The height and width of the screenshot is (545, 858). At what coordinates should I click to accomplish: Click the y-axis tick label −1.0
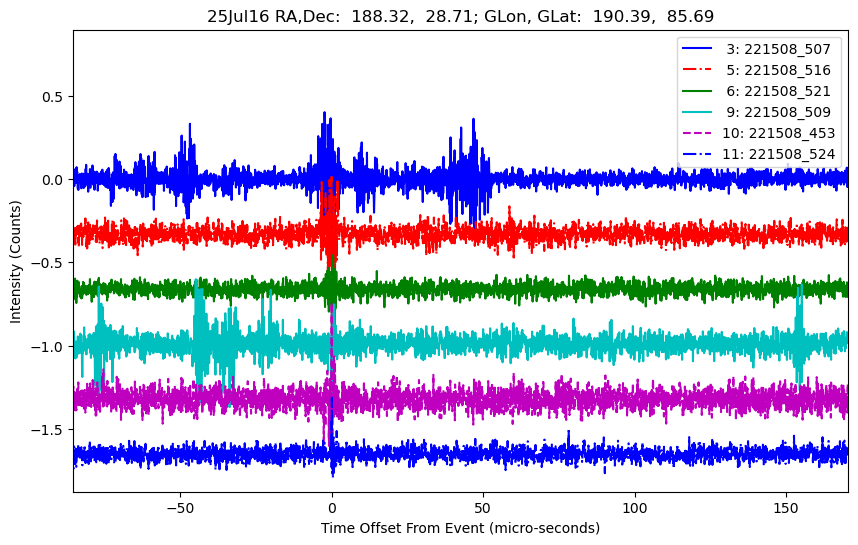click(48, 347)
